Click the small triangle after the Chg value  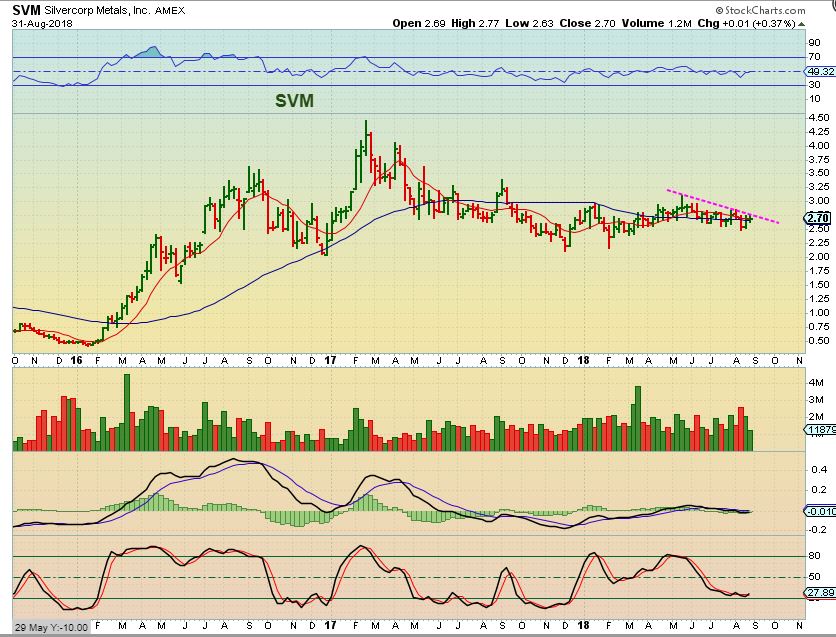pos(801,24)
